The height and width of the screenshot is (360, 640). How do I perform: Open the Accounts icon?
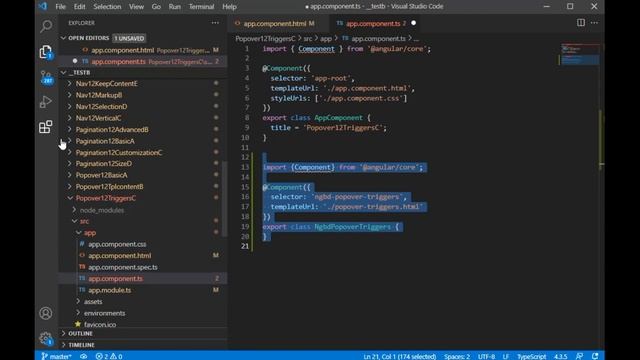pyautogui.click(x=46, y=313)
